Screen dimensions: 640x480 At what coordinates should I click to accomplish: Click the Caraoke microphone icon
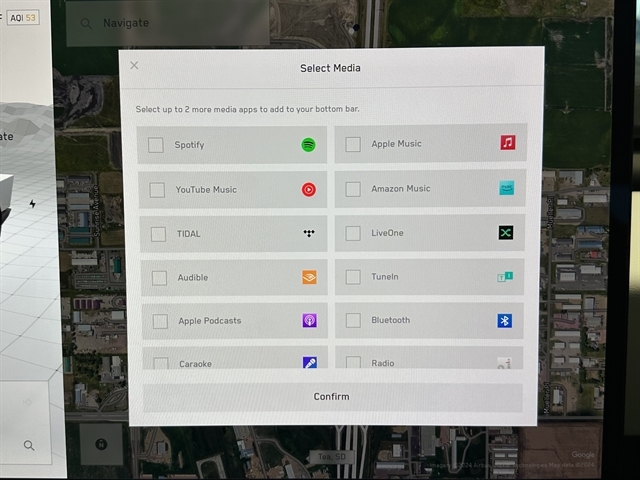[309, 362]
